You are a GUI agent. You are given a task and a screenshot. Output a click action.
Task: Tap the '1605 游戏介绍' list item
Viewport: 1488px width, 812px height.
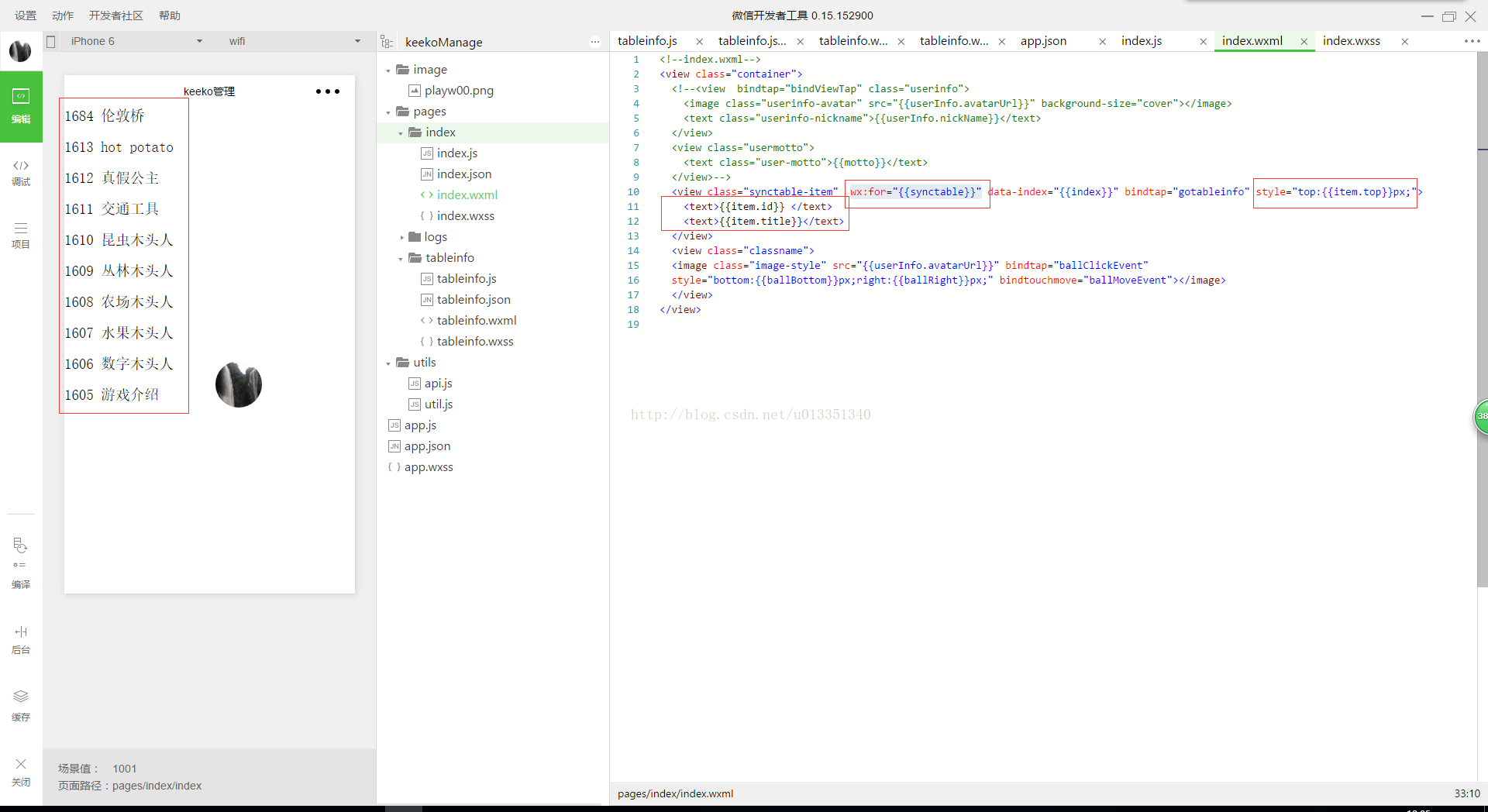112,395
